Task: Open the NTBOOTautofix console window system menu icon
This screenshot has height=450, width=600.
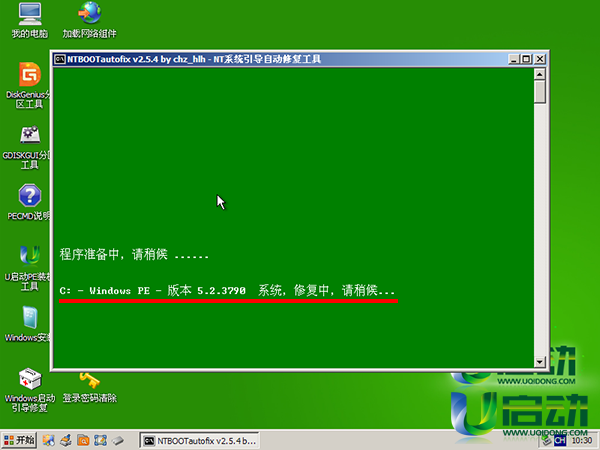Action: coord(60,59)
